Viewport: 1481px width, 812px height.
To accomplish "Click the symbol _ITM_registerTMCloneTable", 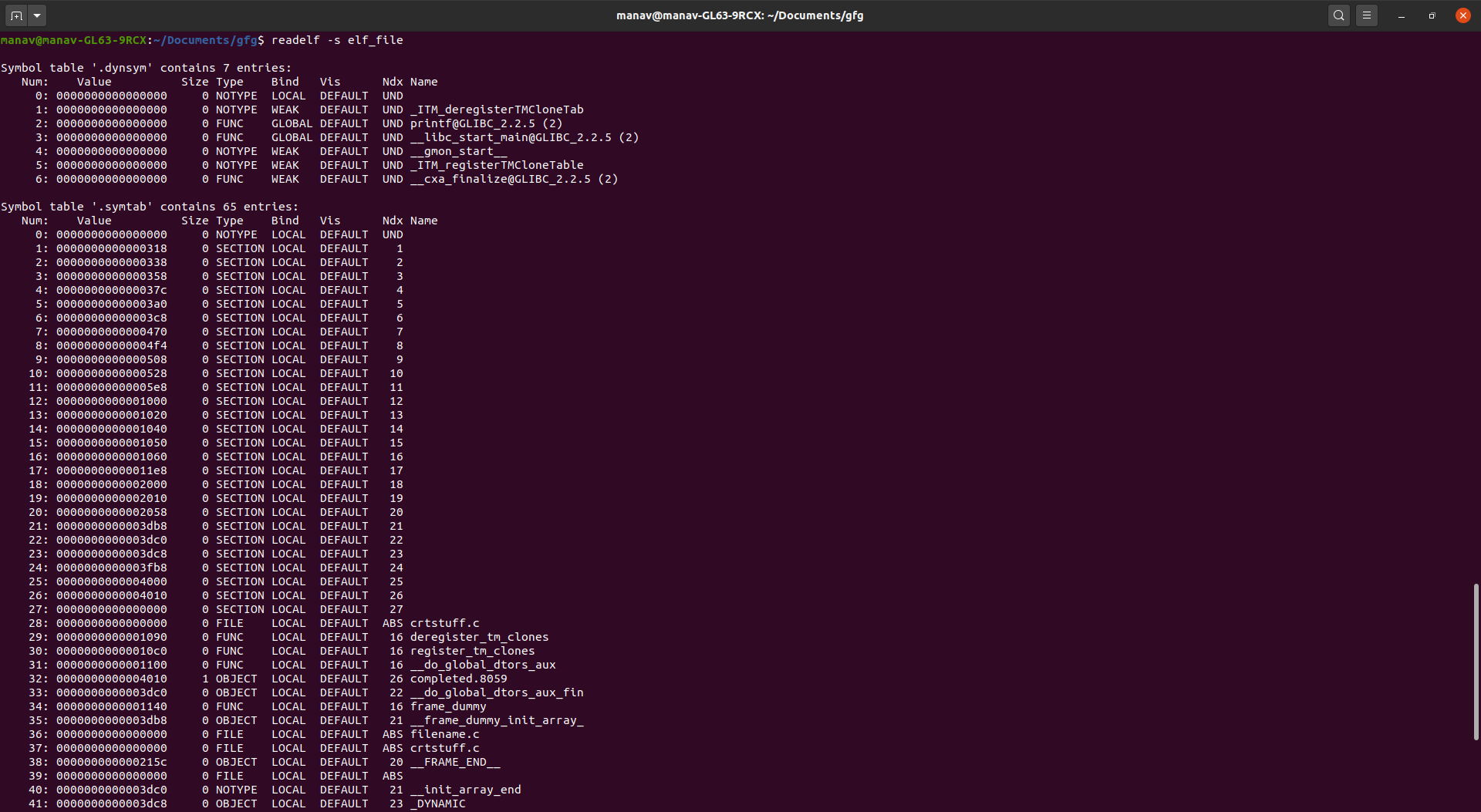I will [x=497, y=165].
